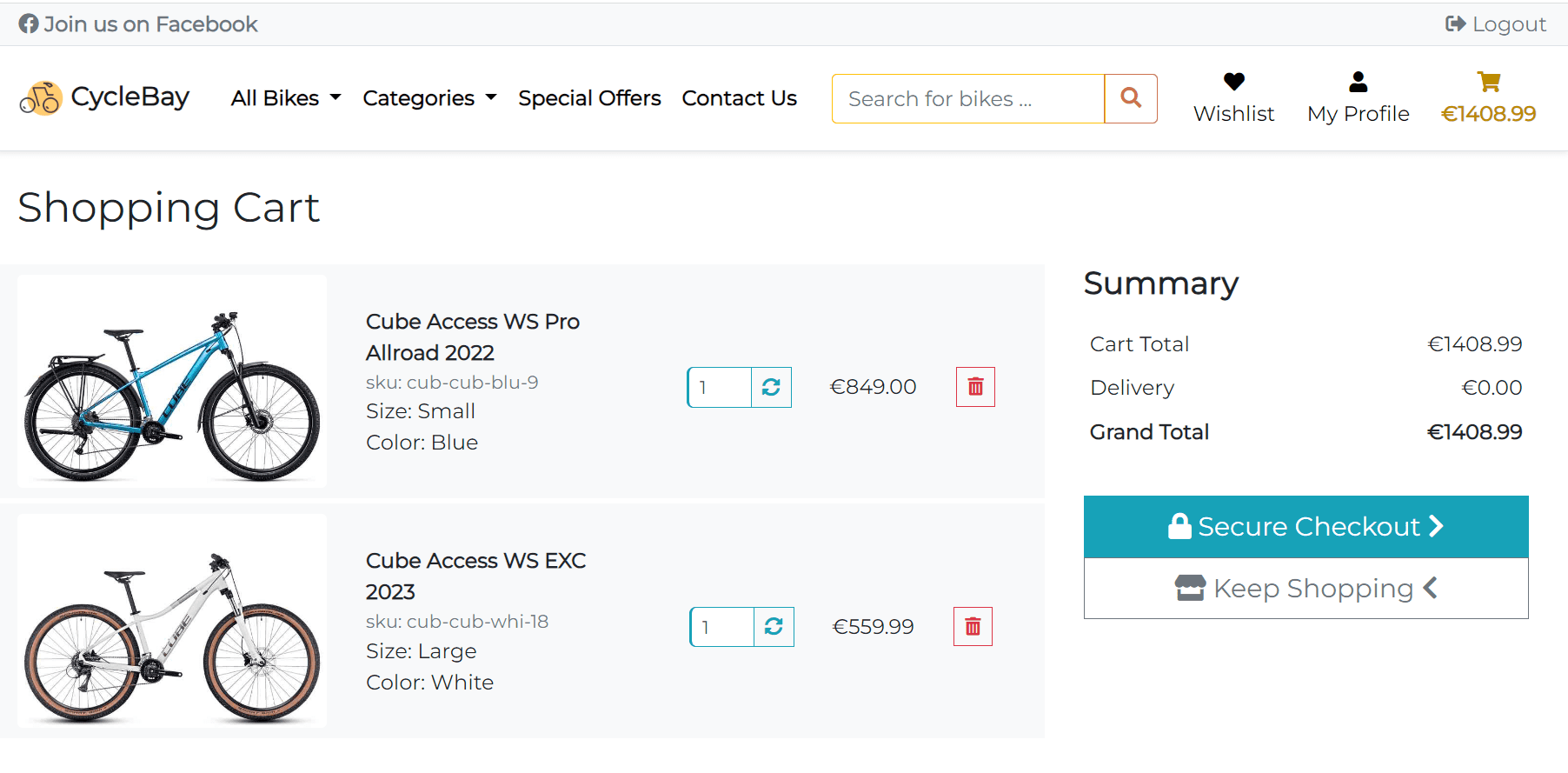Click the search magnifier icon
This screenshot has width=1568, height=773.
1130,98
